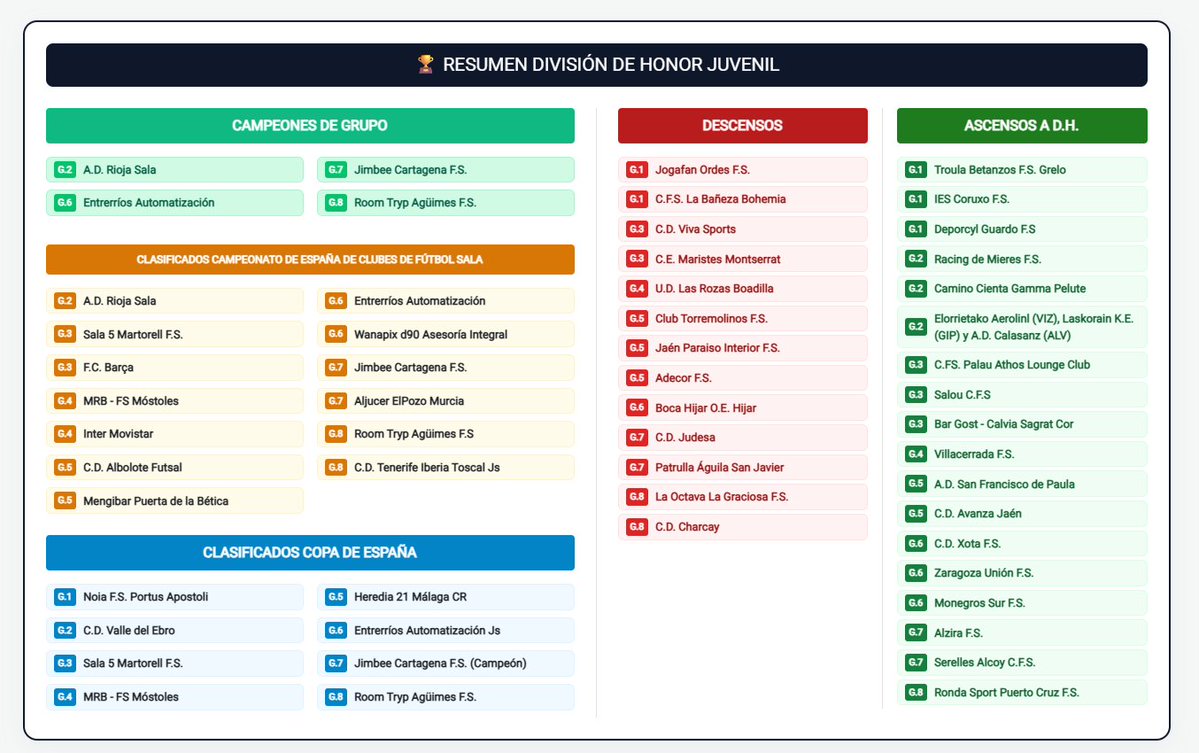This screenshot has height=753, width=1199.
Task: Select the Alzira F.S. row
Action: tap(1022, 632)
